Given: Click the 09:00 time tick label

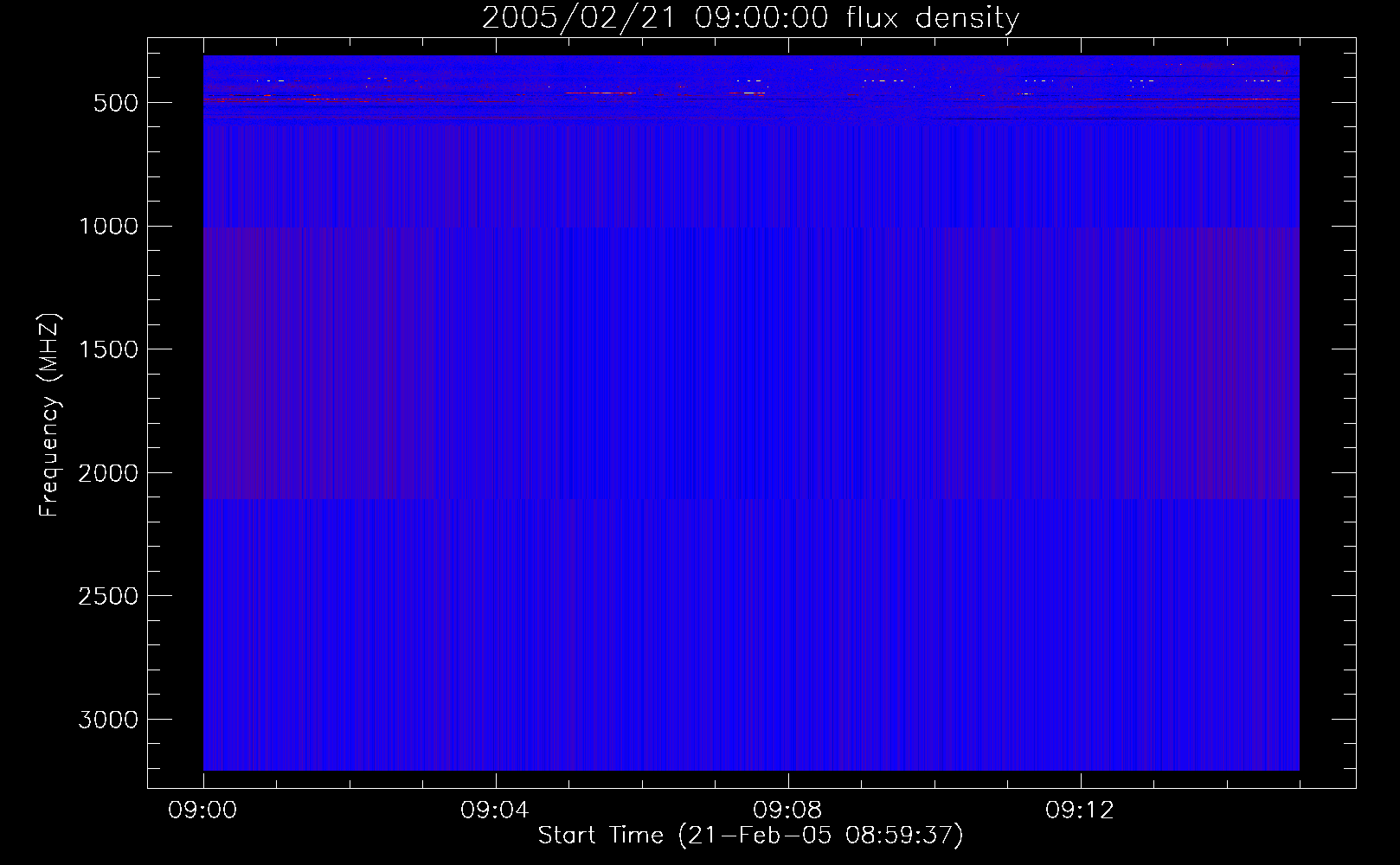Looking at the screenshot, I should pos(202,811).
